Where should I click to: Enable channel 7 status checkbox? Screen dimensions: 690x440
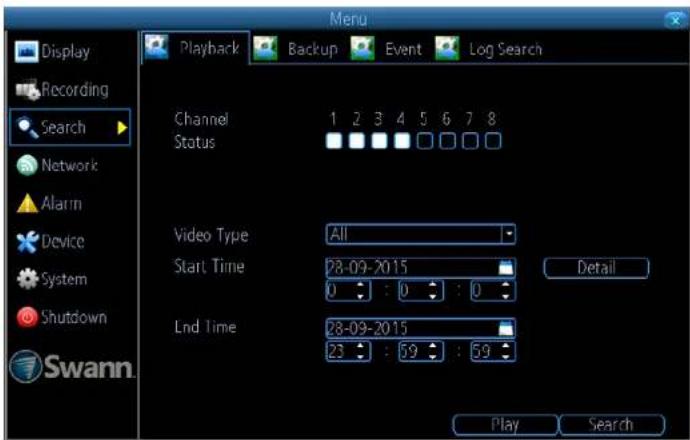pos(470,141)
